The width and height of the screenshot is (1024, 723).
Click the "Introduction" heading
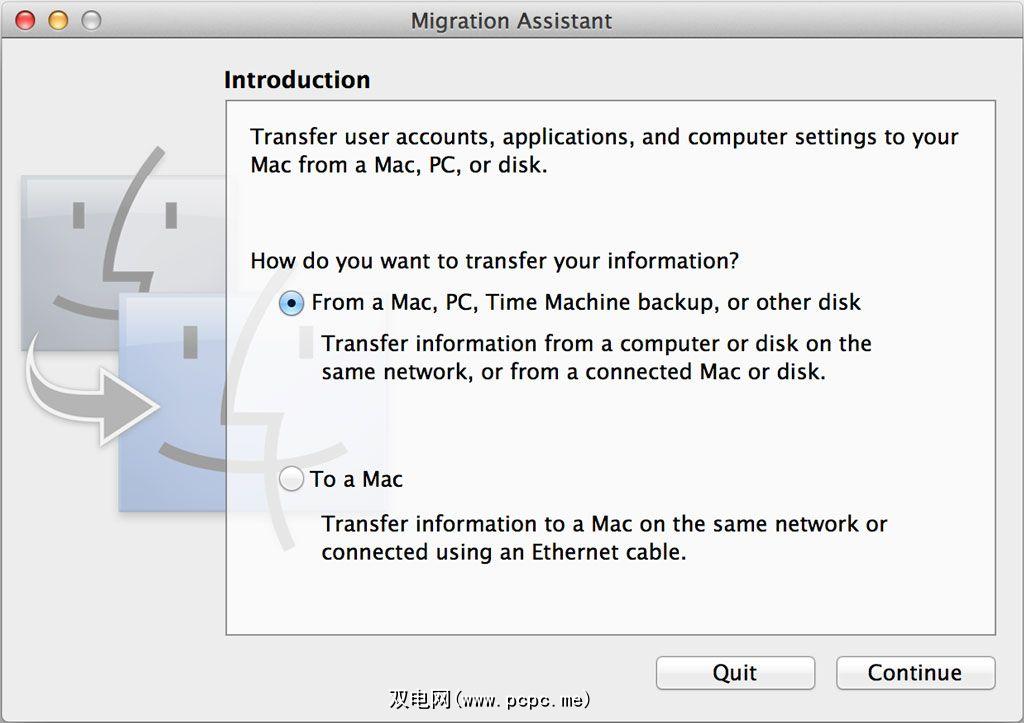tap(297, 80)
